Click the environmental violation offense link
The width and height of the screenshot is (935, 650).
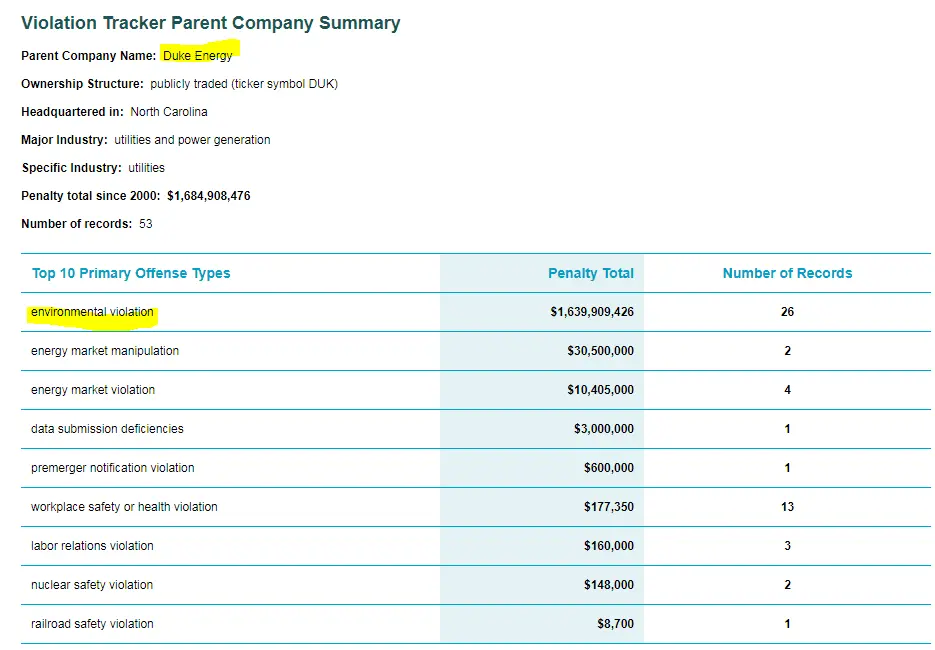click(x=92, y=312)
